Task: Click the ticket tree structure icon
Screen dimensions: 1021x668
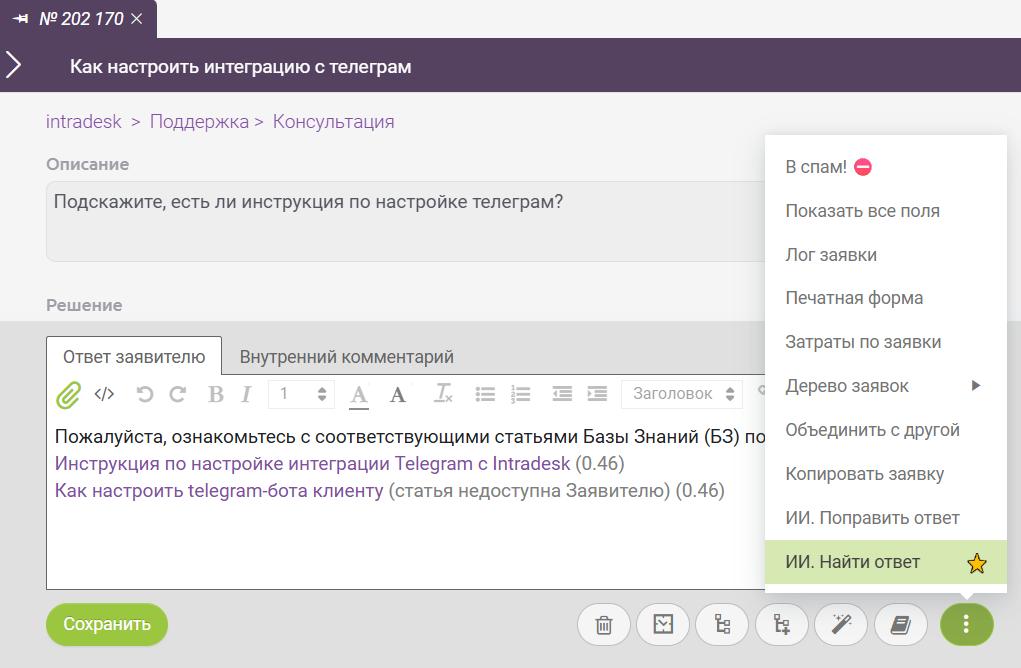Action: click(x=722, y=625)
